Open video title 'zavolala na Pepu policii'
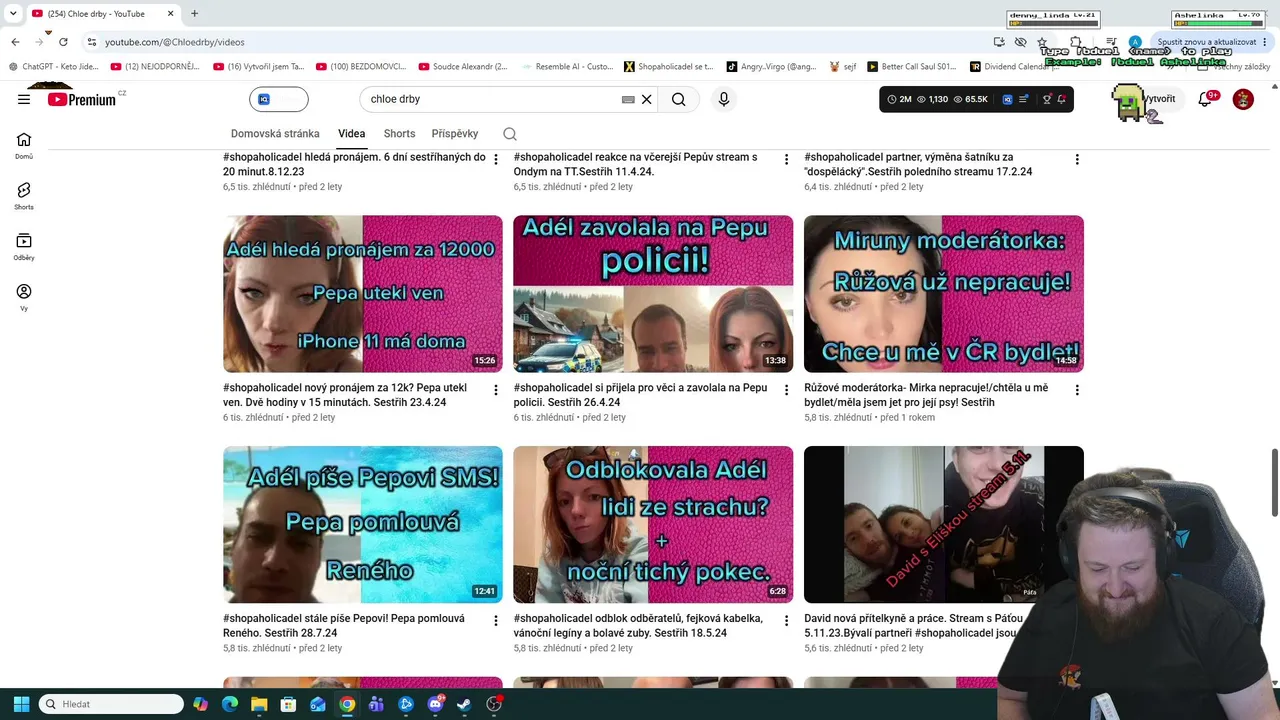Screen dimensions: 1280x720 tap(640, 394)
